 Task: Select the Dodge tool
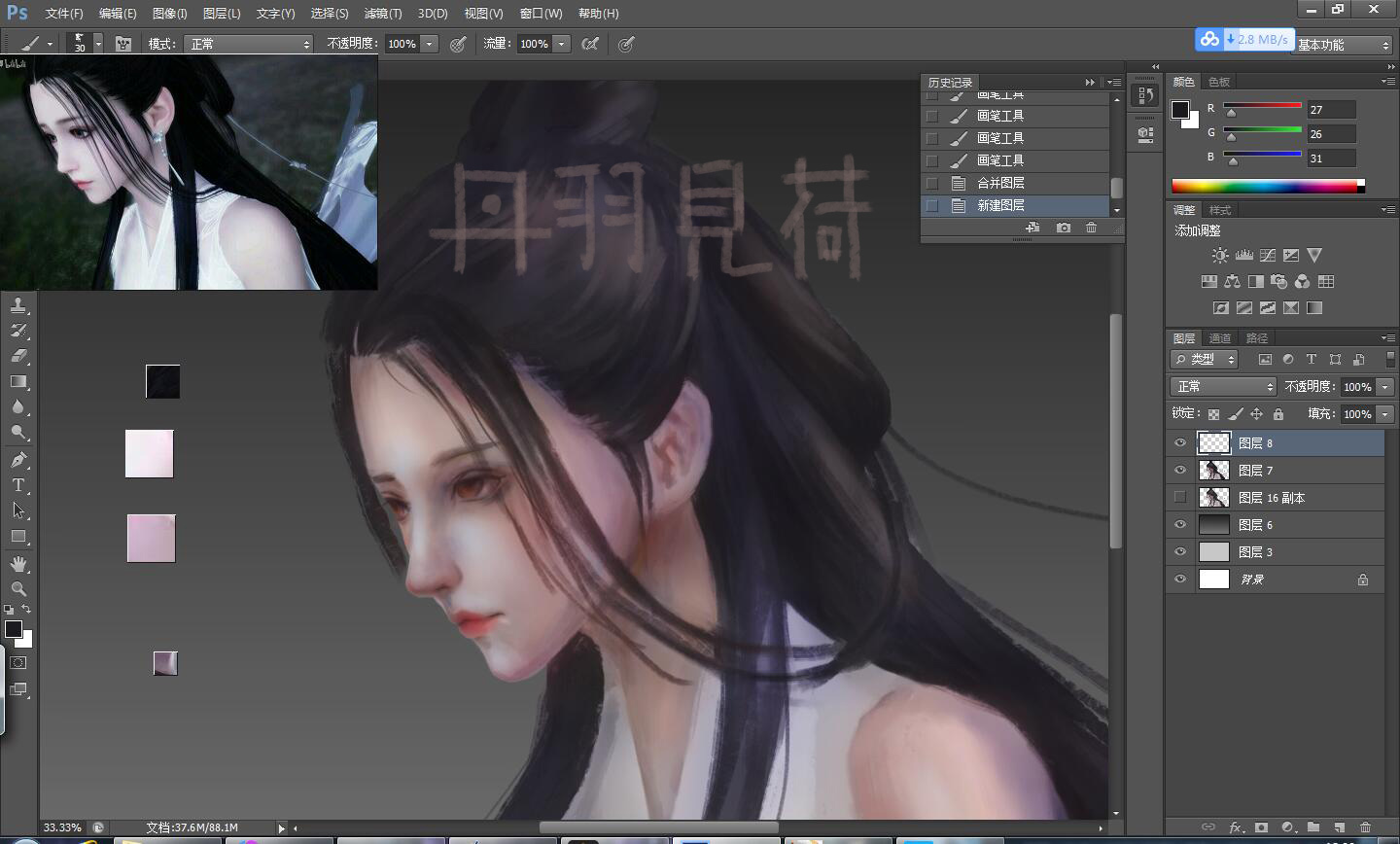tap(18, 432)
